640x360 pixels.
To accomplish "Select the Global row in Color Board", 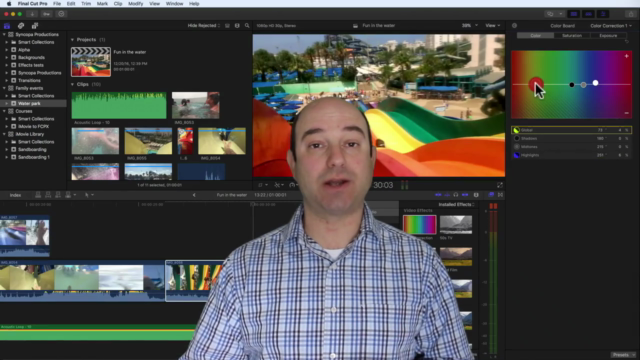I will coord(571,130).
